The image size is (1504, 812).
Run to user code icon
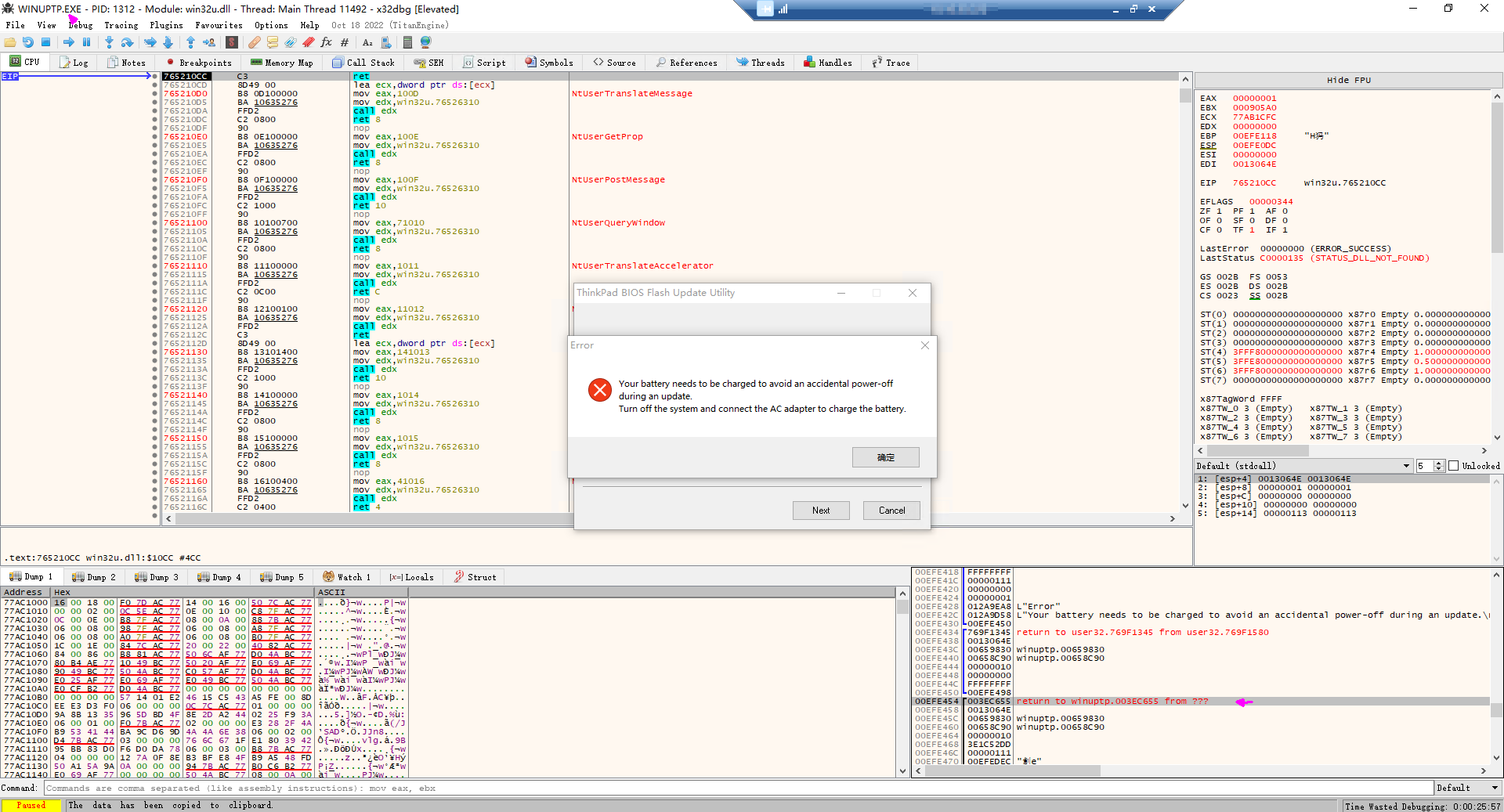(x=209, y=42)
